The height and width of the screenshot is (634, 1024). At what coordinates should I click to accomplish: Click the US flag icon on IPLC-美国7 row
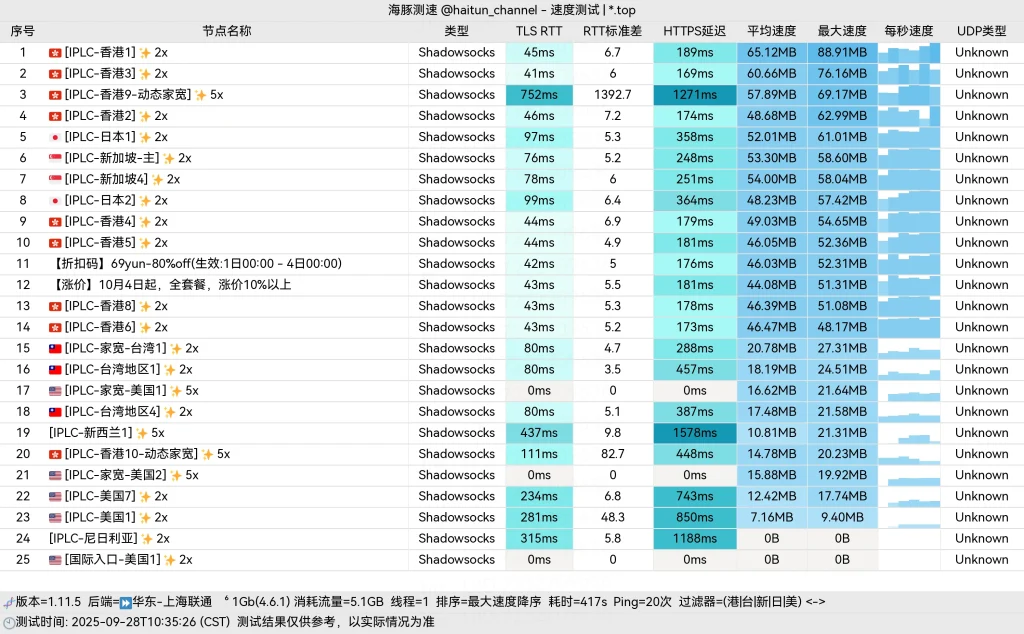[56, 495]
